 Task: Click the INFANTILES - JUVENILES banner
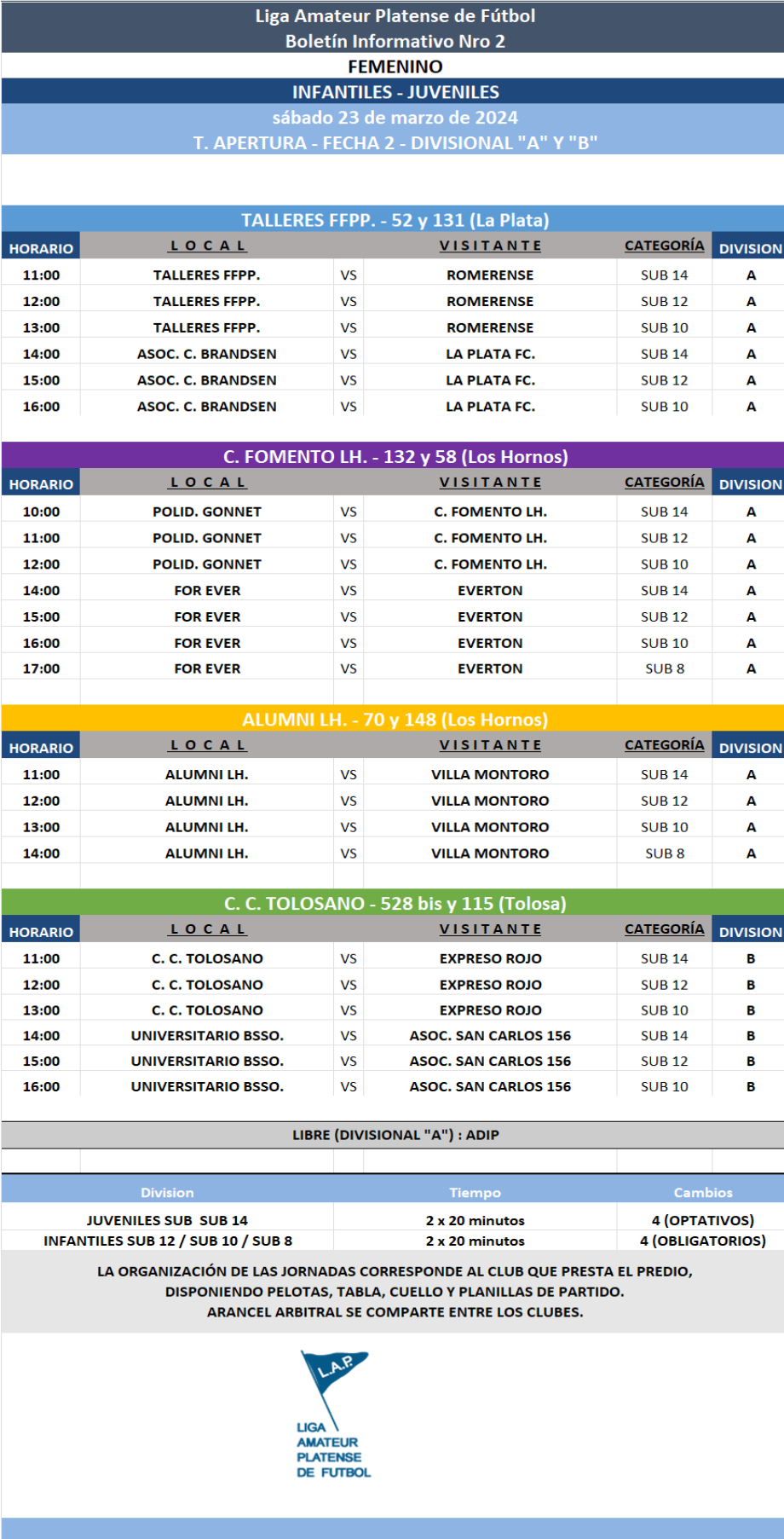[395, 92]
